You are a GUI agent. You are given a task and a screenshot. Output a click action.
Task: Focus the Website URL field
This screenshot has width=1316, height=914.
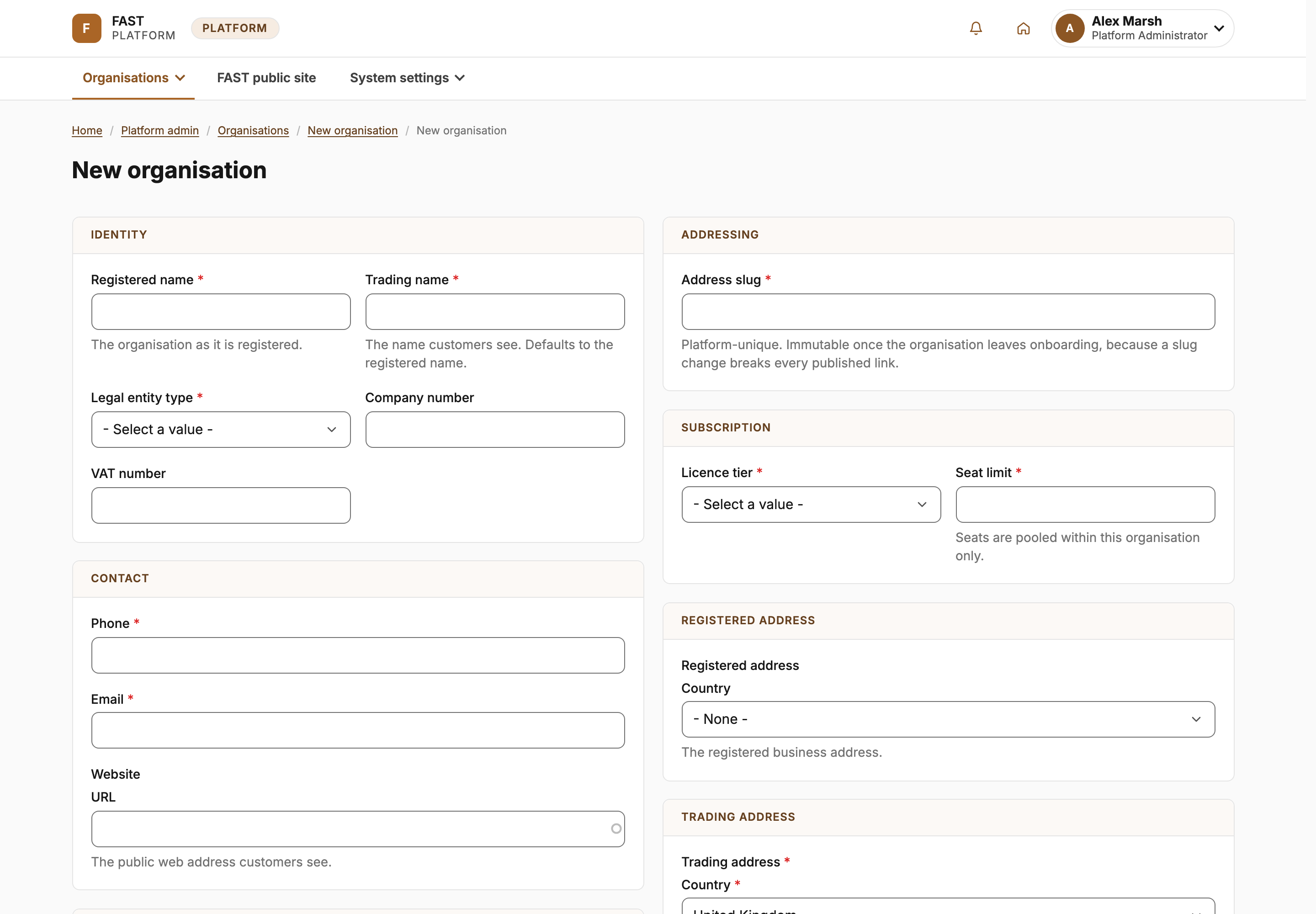tap(358, 829)
